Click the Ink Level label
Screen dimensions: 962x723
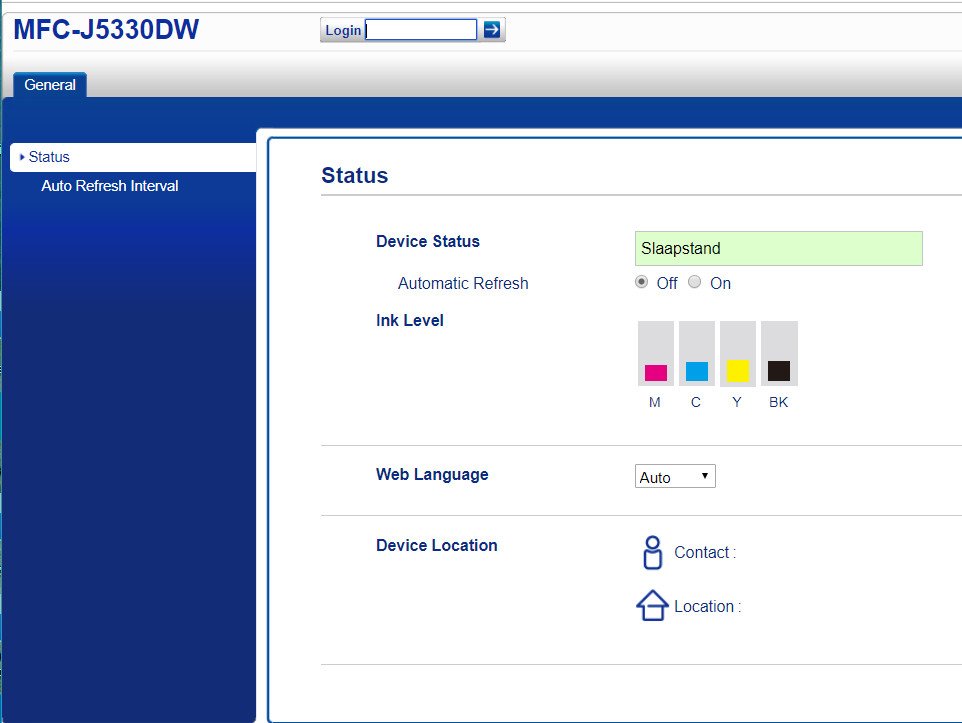point(409,320)
